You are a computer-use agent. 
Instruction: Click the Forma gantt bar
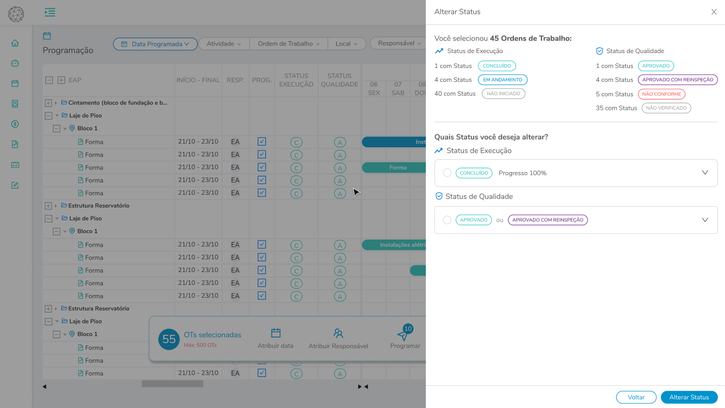coord(394,167)
